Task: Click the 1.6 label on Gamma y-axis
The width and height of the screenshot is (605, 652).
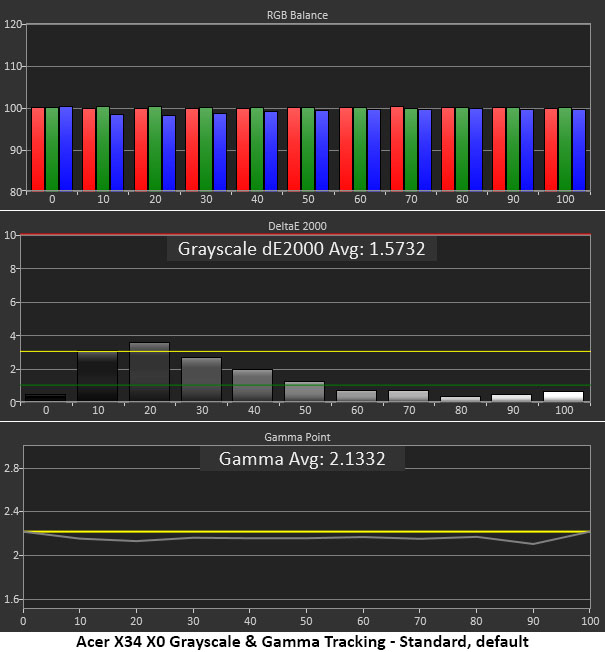Action: (12, 599)
